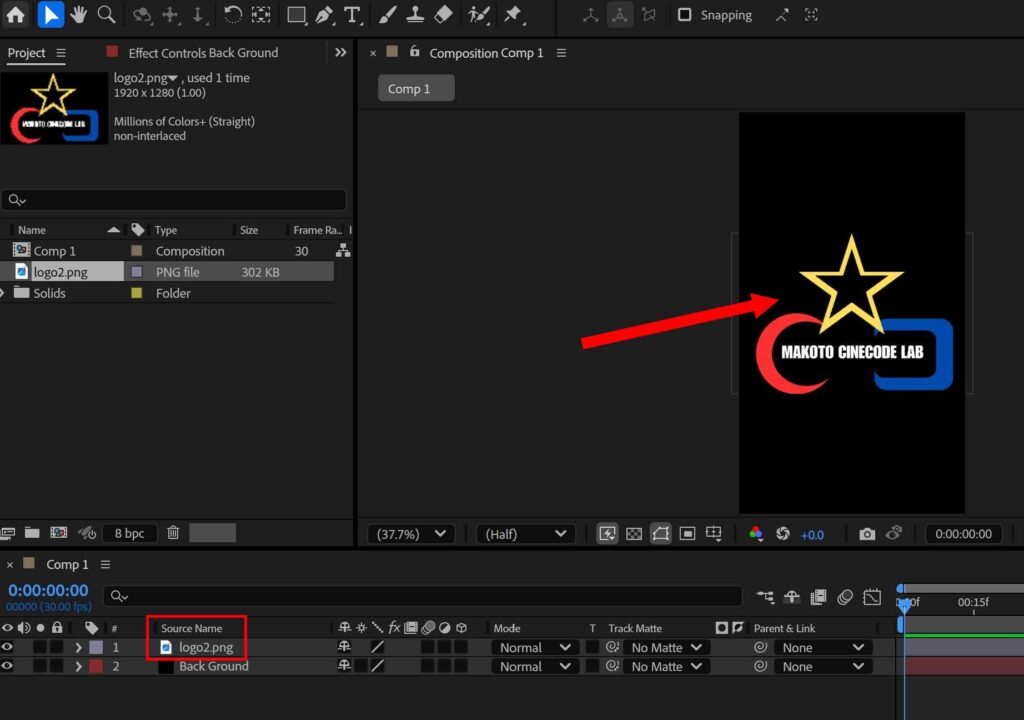Click the Interpret Footage icon in Project panel

(8, 532)
